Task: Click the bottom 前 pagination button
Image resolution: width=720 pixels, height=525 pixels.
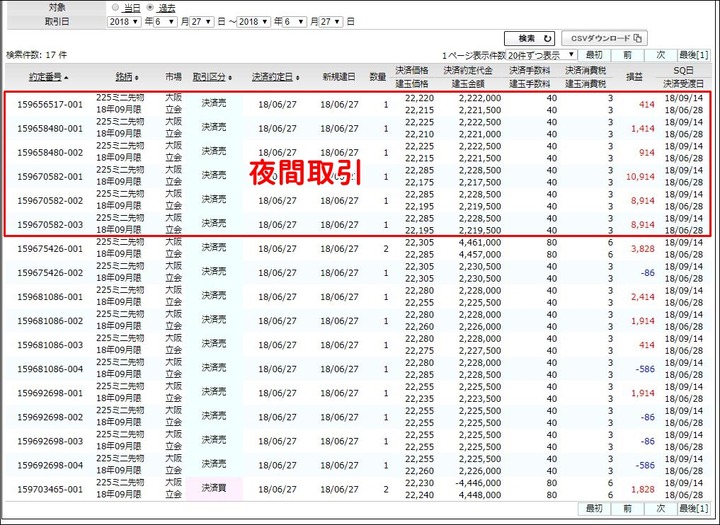Action: [627, 508]
